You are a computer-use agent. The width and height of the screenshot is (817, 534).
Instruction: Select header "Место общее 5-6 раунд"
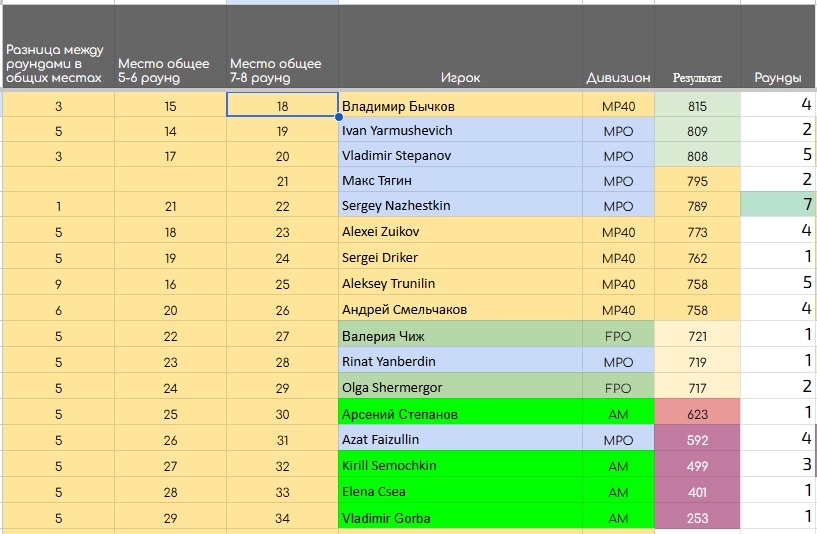click(170, 46)
